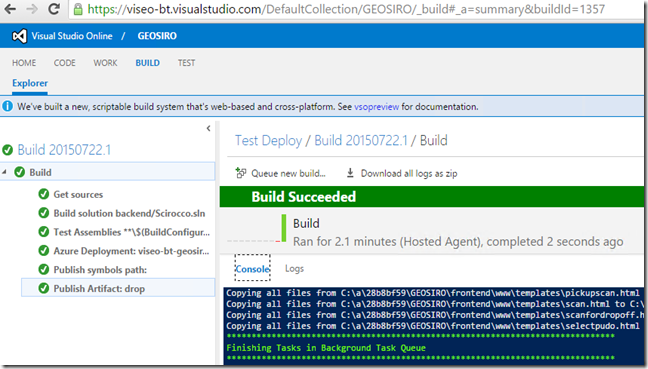Click console line mentioning pickupscan.html

433,293
